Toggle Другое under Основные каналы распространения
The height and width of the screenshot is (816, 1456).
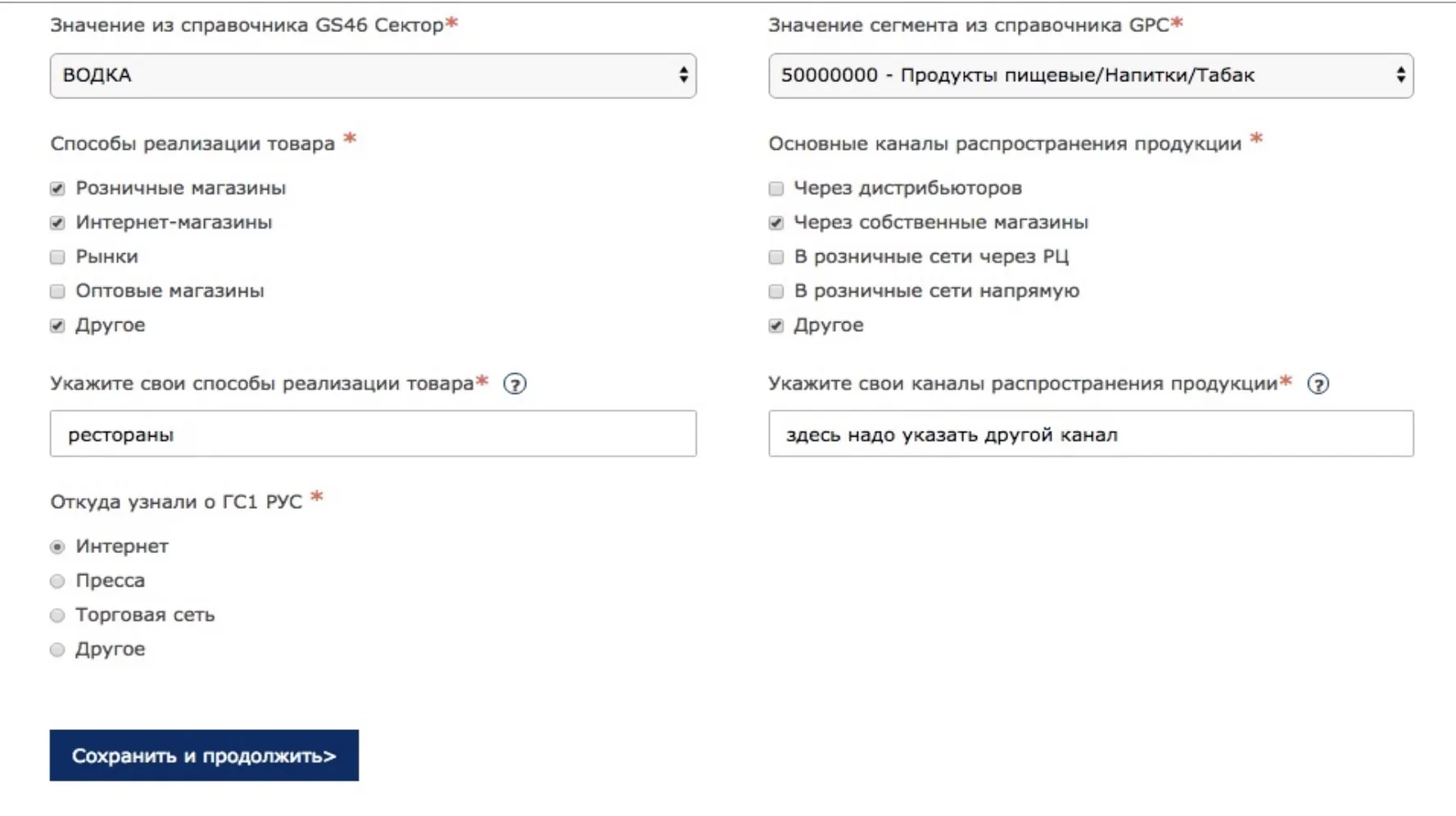pyautogui.click(x=775, y=326)
